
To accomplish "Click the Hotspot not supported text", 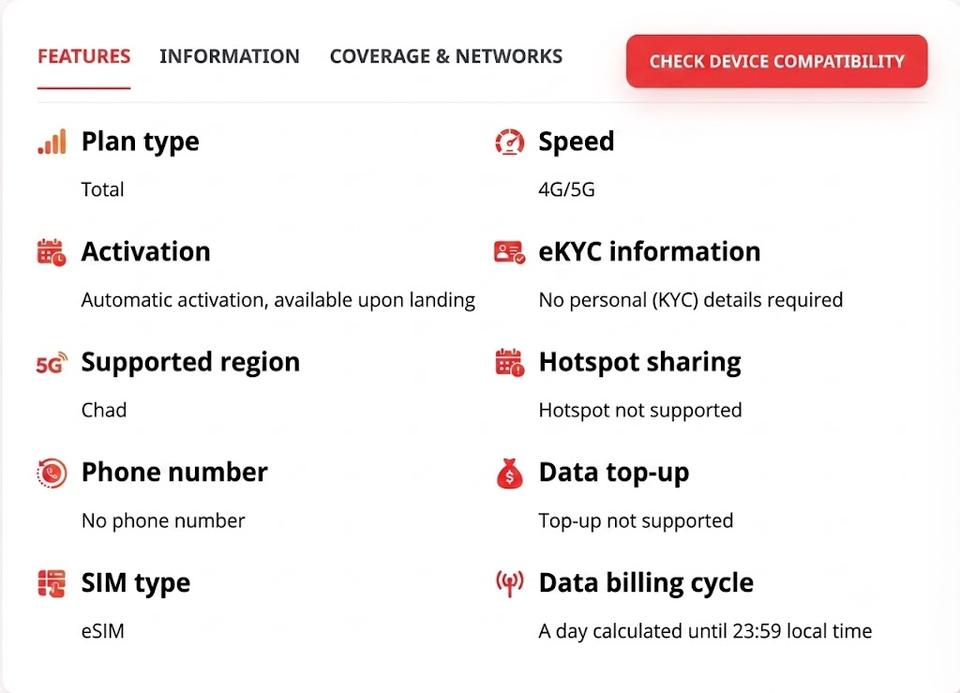I will point(640,410).
